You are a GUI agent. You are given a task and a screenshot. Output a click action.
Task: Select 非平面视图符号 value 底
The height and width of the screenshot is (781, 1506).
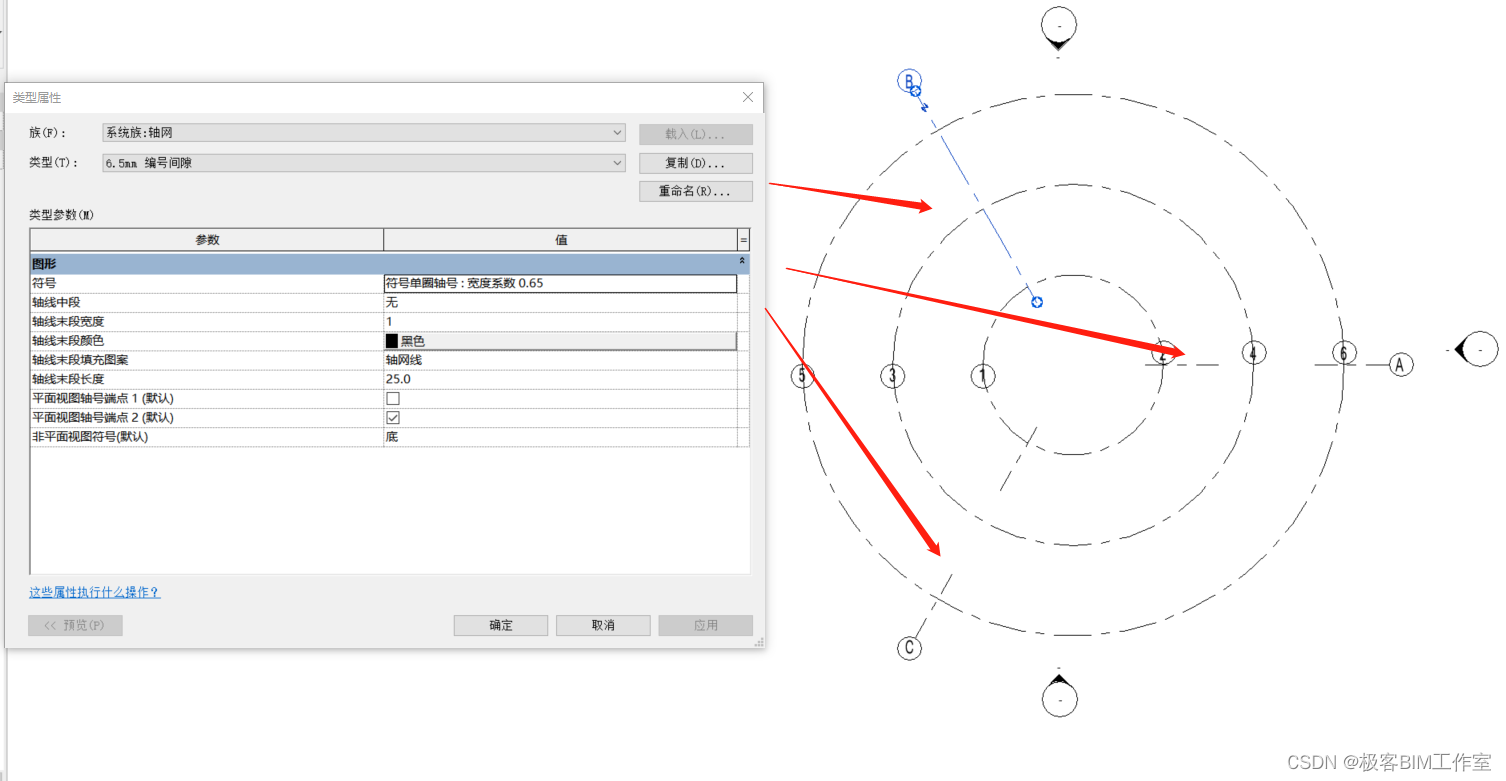[560, 437]
